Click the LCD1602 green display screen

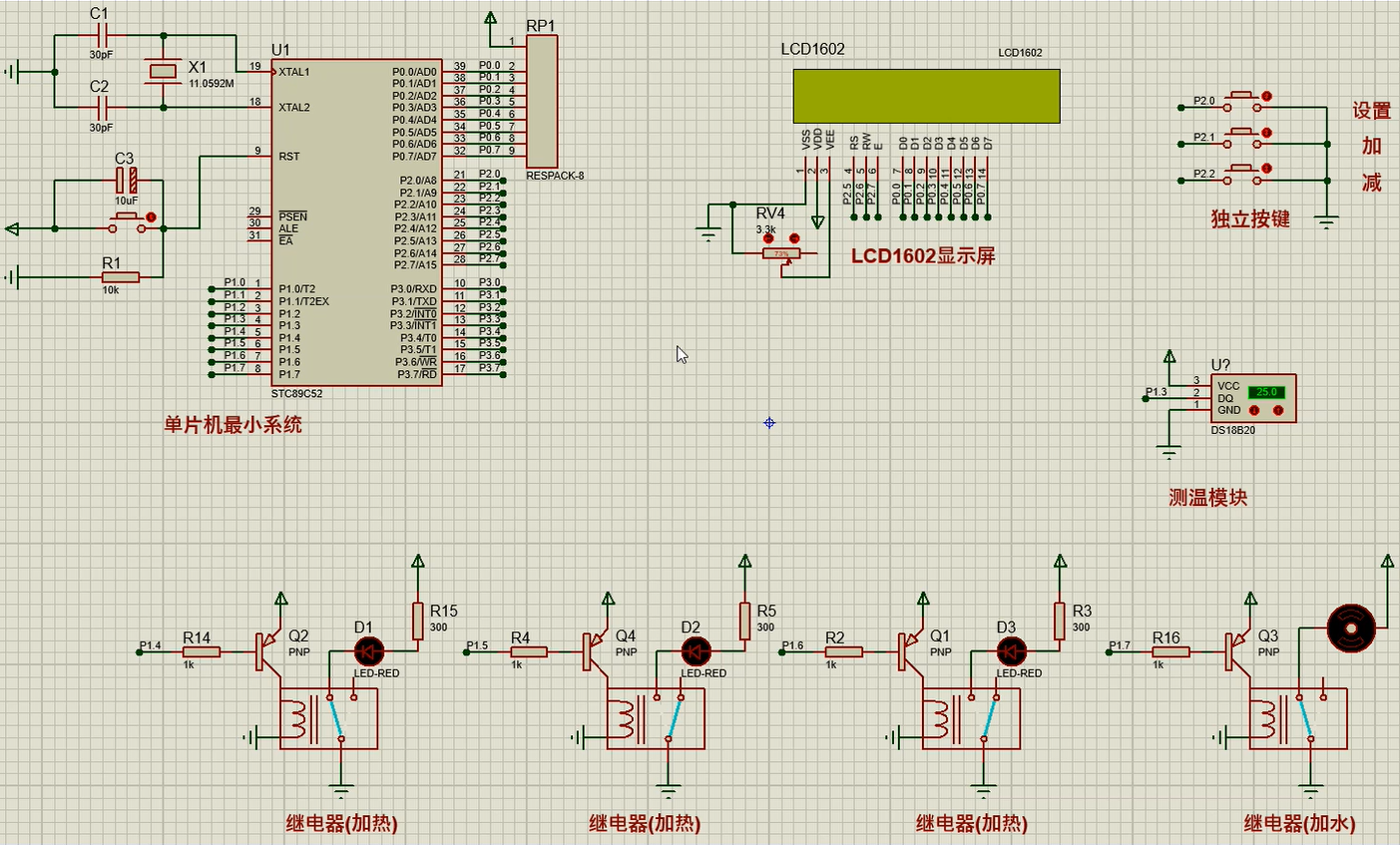click(925, 96)
